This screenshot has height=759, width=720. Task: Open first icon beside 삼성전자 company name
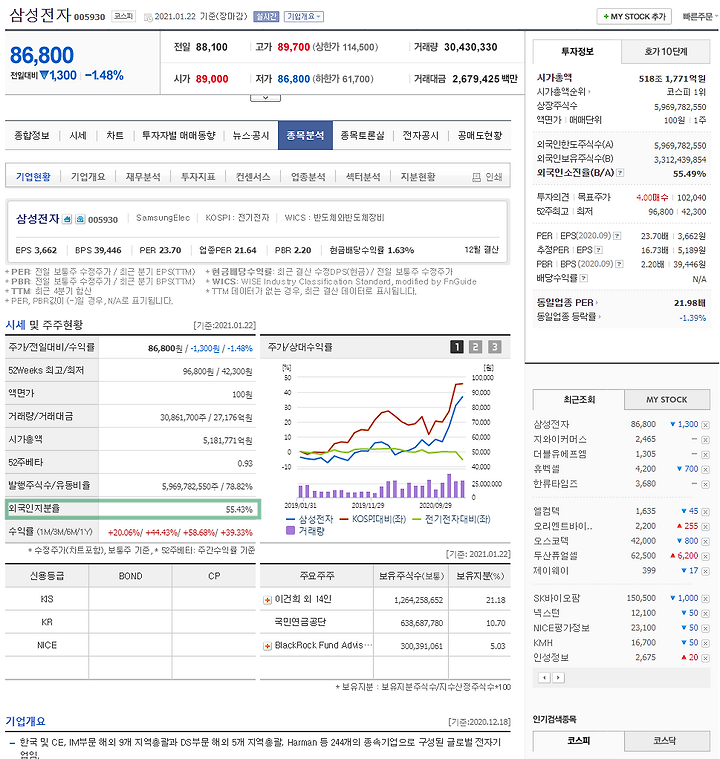pos(67,219)
